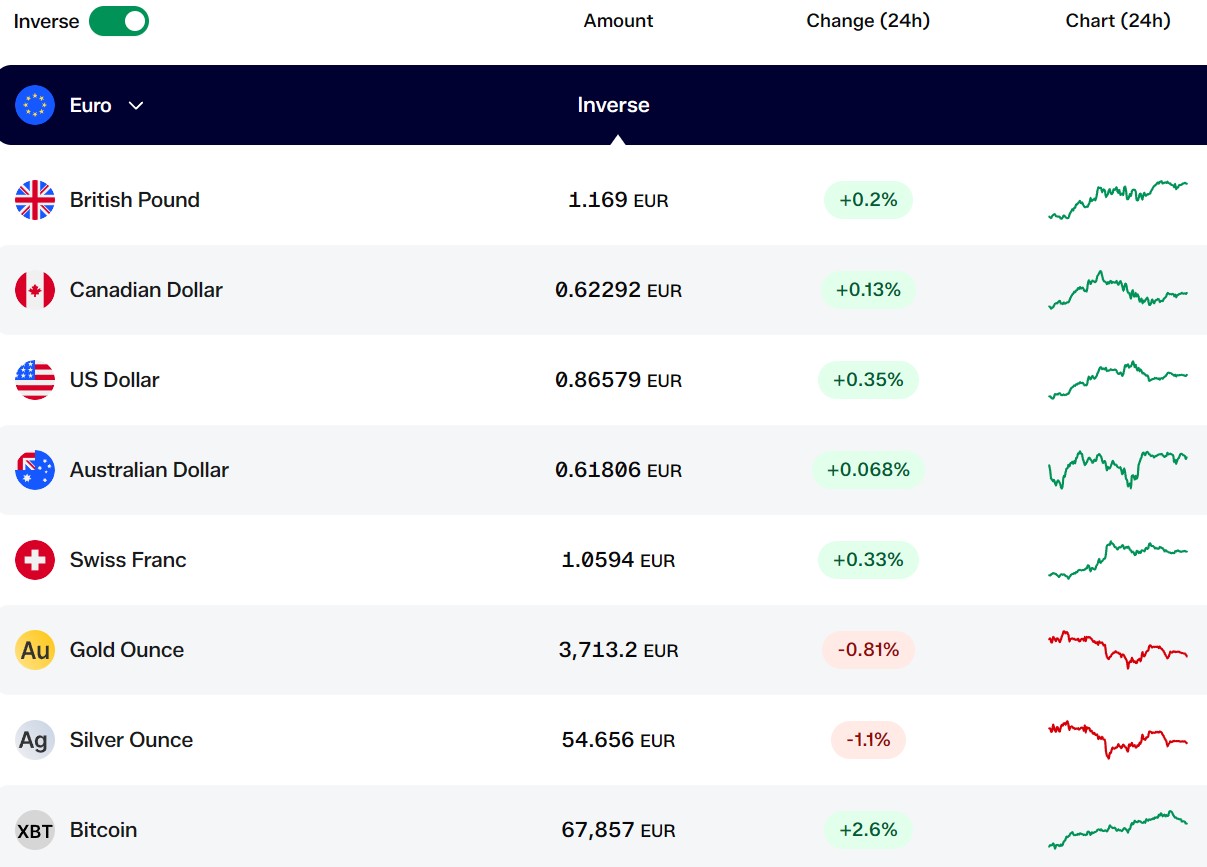Click the Australian Dollar flag icon
This screenshot has width=1207, height=867.
pyautogui.click(x=35, y=470)
